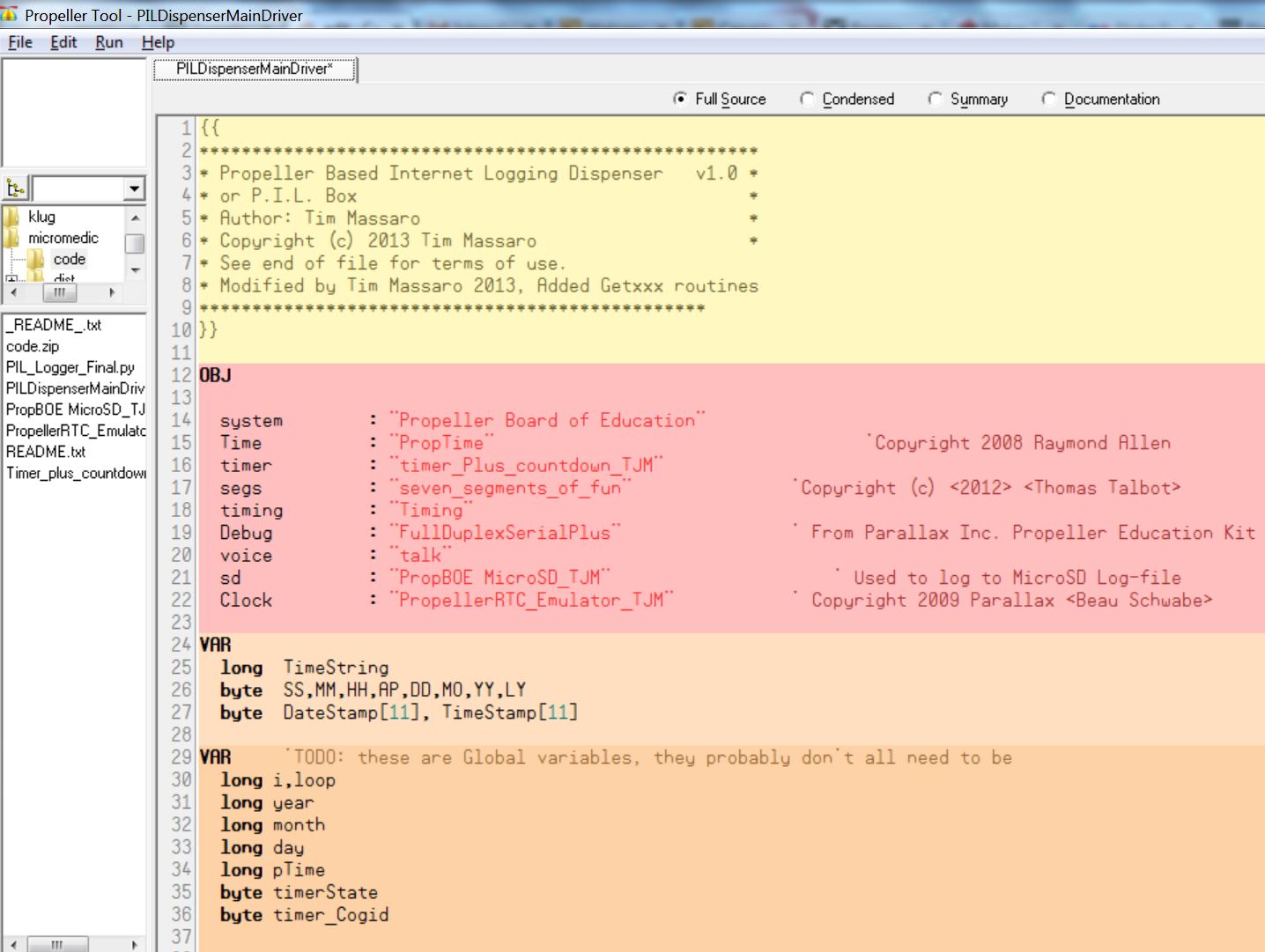
Task: Click the VAR keyword on line 29
Action: (216, 757)
